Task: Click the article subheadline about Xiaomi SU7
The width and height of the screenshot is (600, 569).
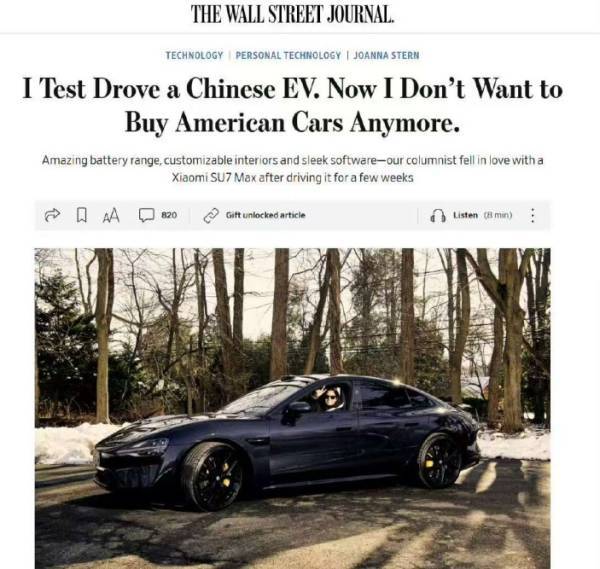Action: [x=292, y=169]
